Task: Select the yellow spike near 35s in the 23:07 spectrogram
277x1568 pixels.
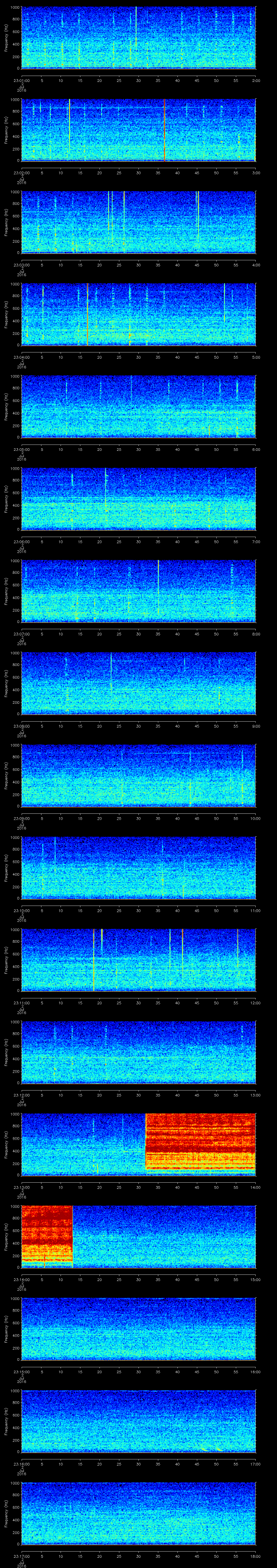Action: click(x=158, y=587)
